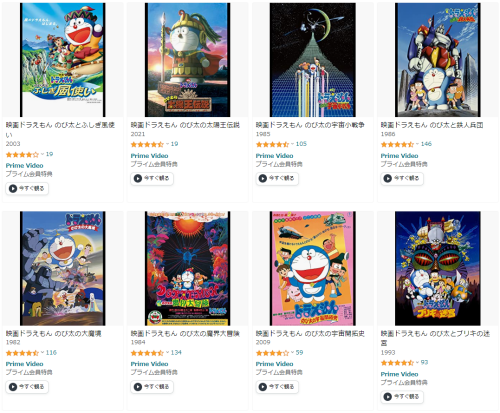The image size is (500, 413).
Task: Click 146 review count for 鉄人兵団
Action: click(x=426, y=144)
